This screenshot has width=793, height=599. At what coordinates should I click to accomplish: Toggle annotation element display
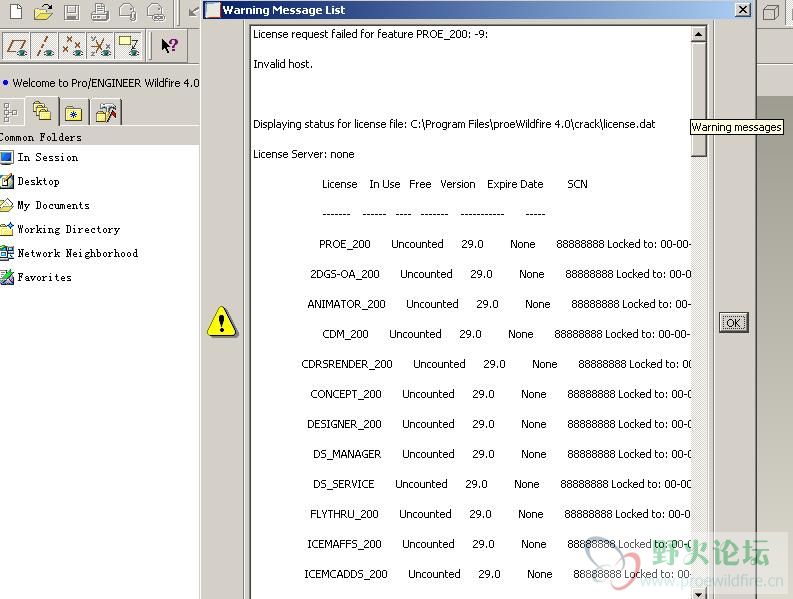128,46
